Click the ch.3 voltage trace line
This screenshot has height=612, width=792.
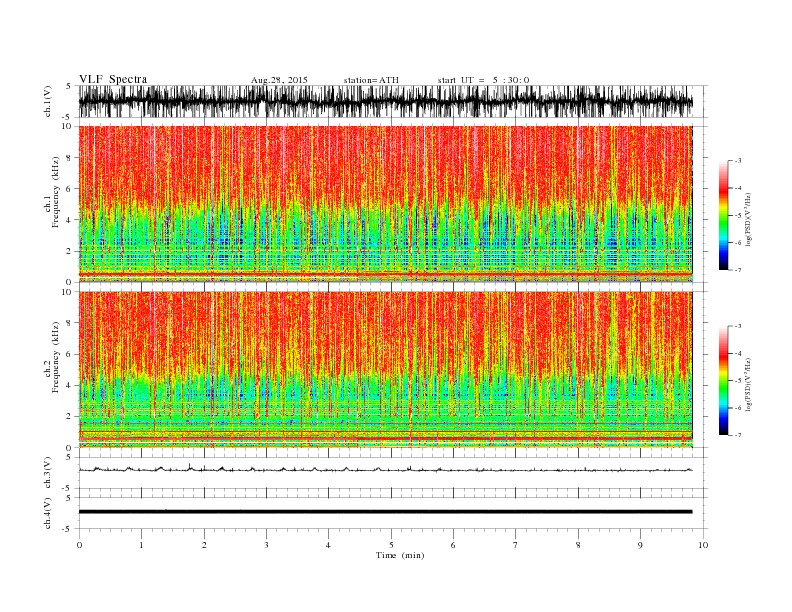coord(385,469)
